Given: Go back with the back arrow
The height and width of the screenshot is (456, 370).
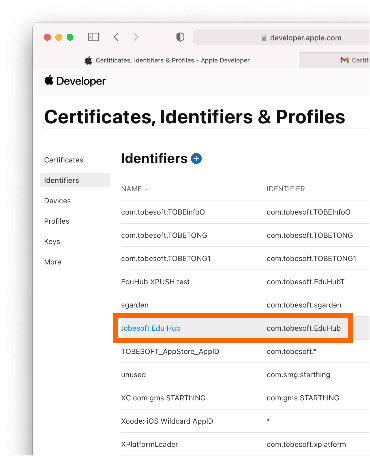Looking at the screenshot, I should [x=116, y=37].
